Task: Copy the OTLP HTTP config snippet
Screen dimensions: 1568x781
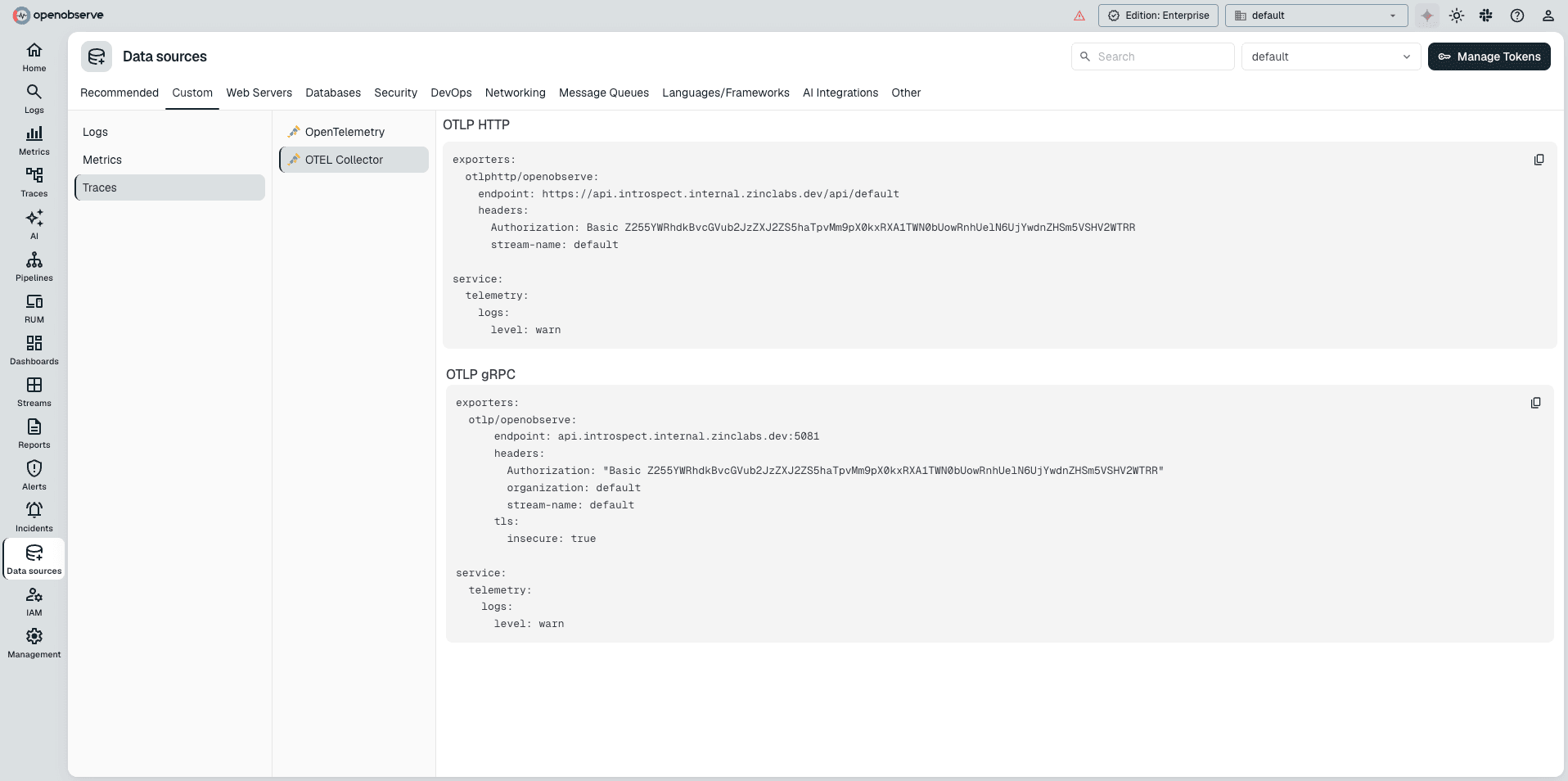Action: tap(1539, 160)
